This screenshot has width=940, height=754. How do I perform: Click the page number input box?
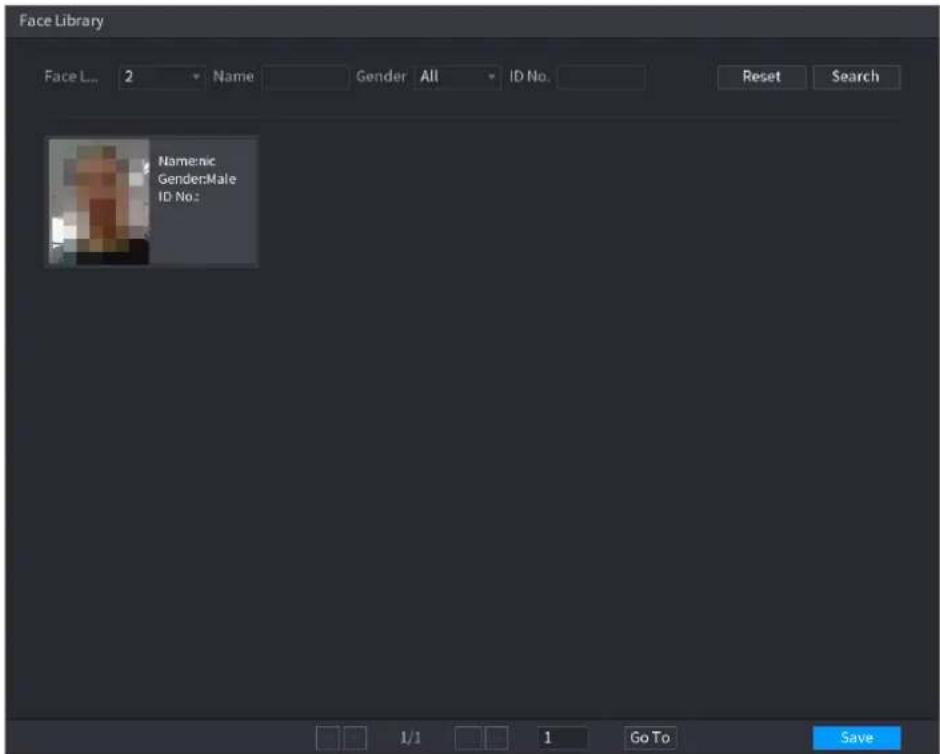point(562,738)
